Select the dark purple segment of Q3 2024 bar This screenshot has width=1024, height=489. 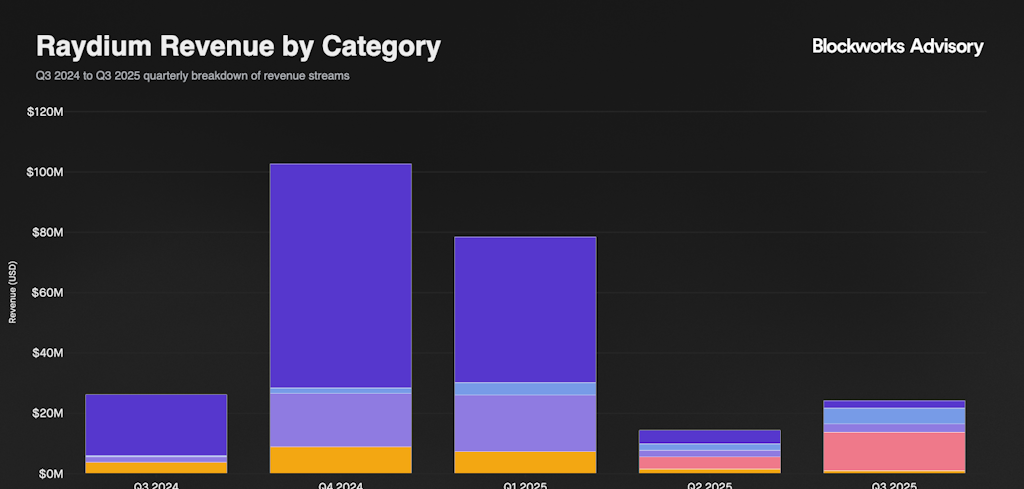click(156, 424)
